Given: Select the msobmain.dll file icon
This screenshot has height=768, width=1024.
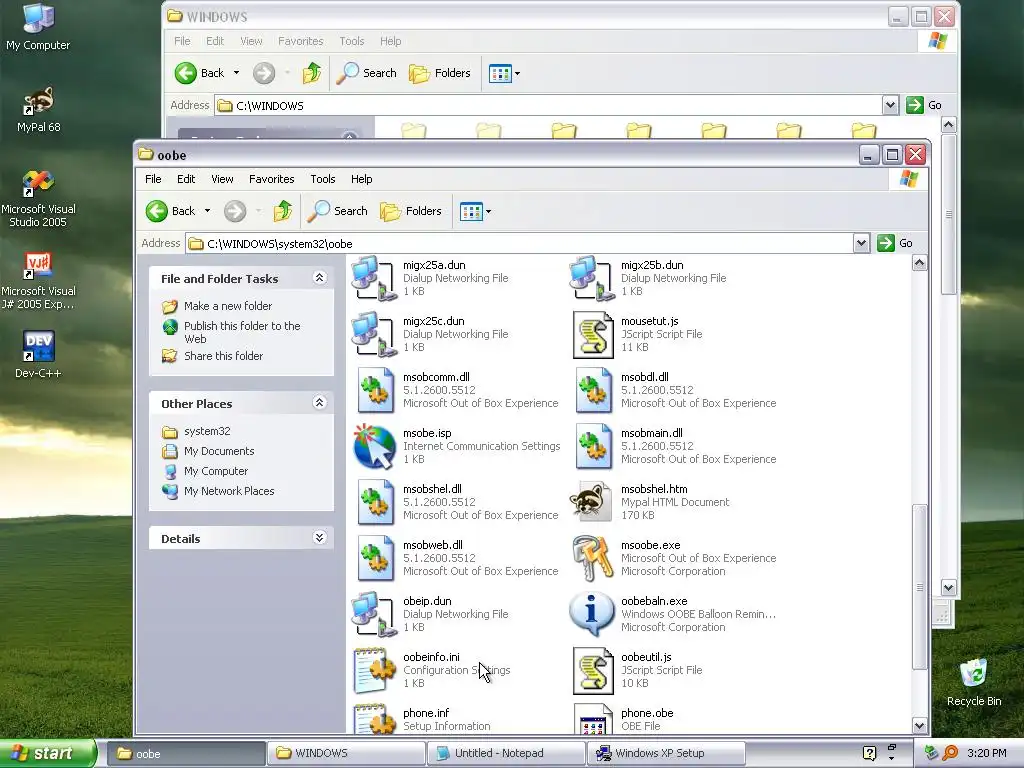Looking at the screenshot, I should tap(594, 447).
